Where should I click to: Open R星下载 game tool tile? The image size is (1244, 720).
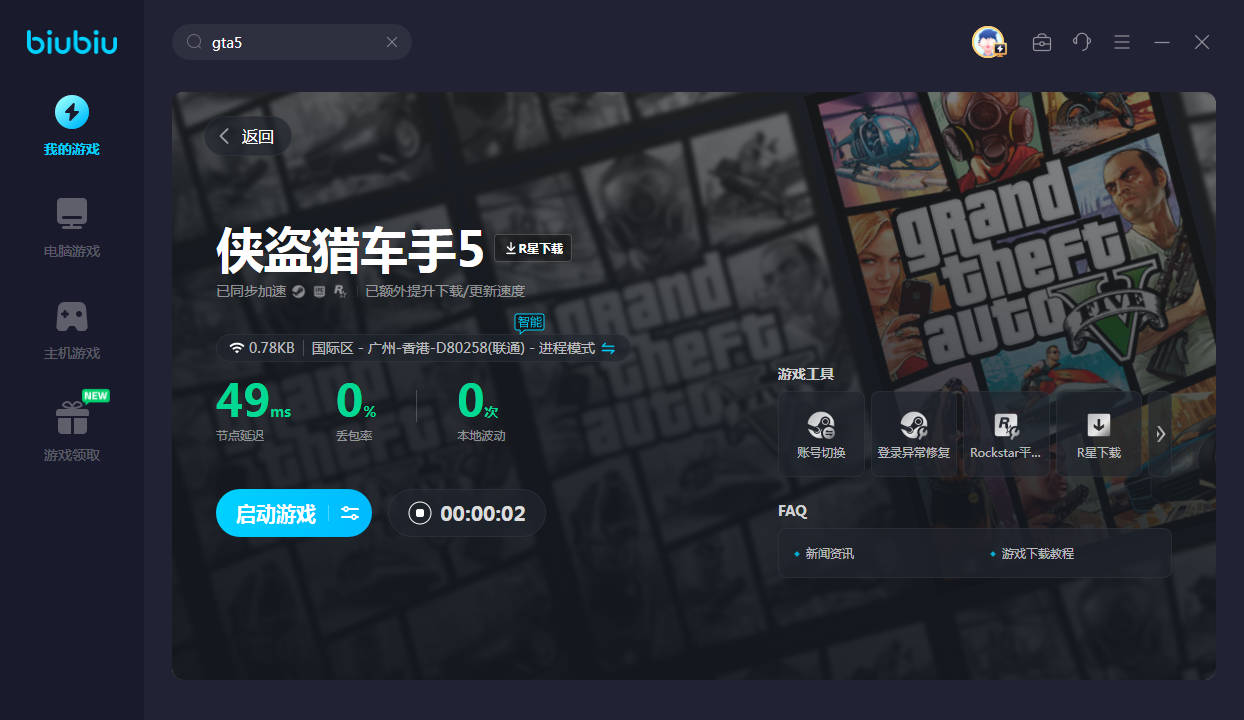coord(1099,434)
